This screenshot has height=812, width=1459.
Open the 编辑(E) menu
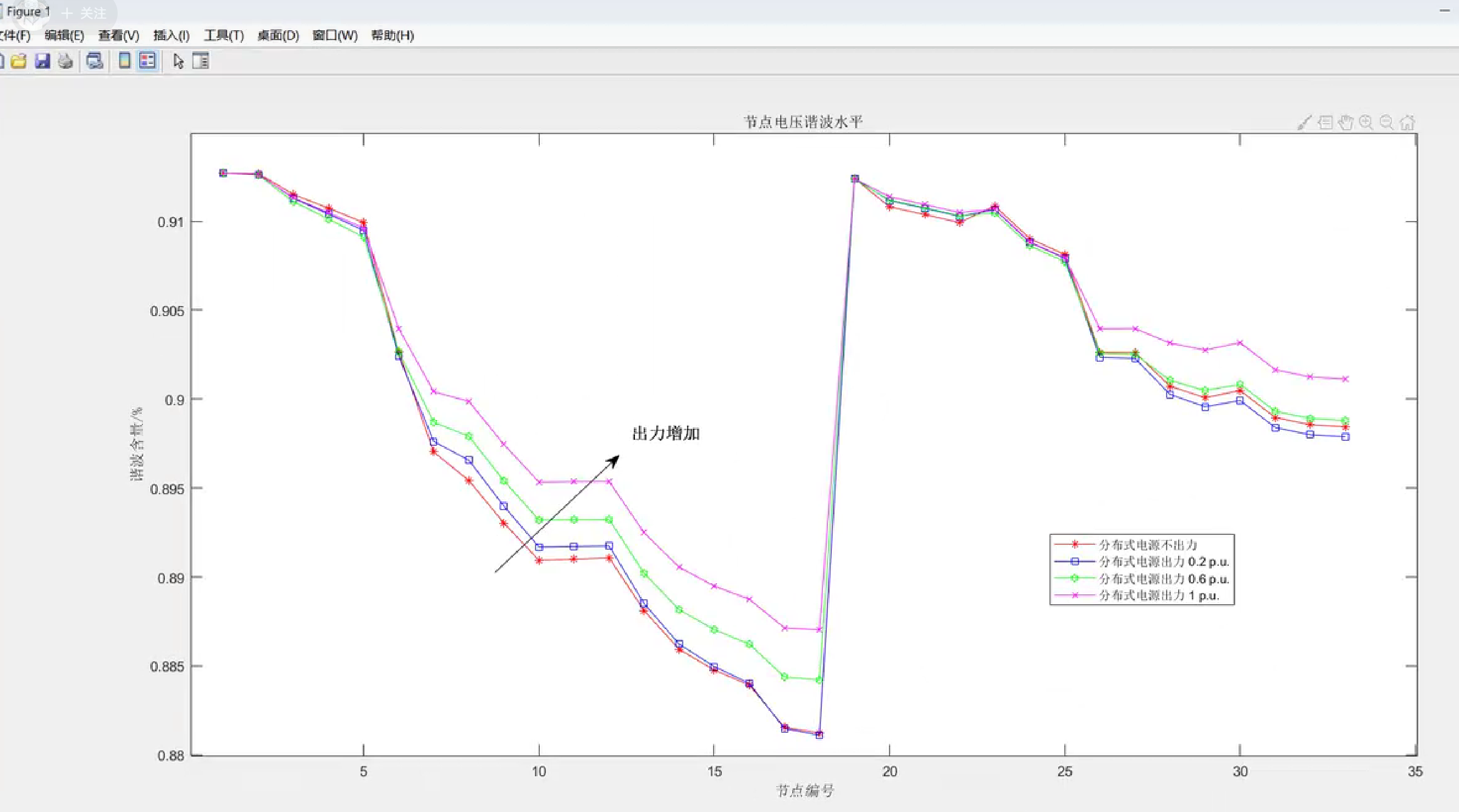point(64,36)
